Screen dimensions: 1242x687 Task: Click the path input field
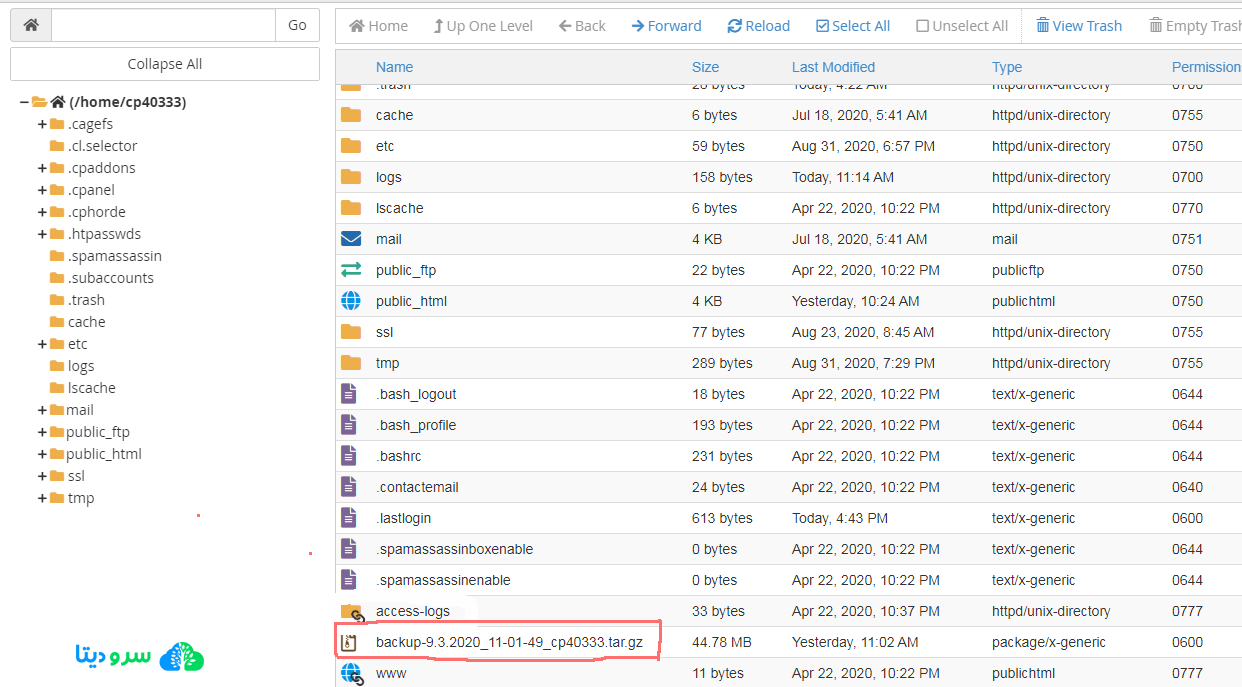coord(163,25)
